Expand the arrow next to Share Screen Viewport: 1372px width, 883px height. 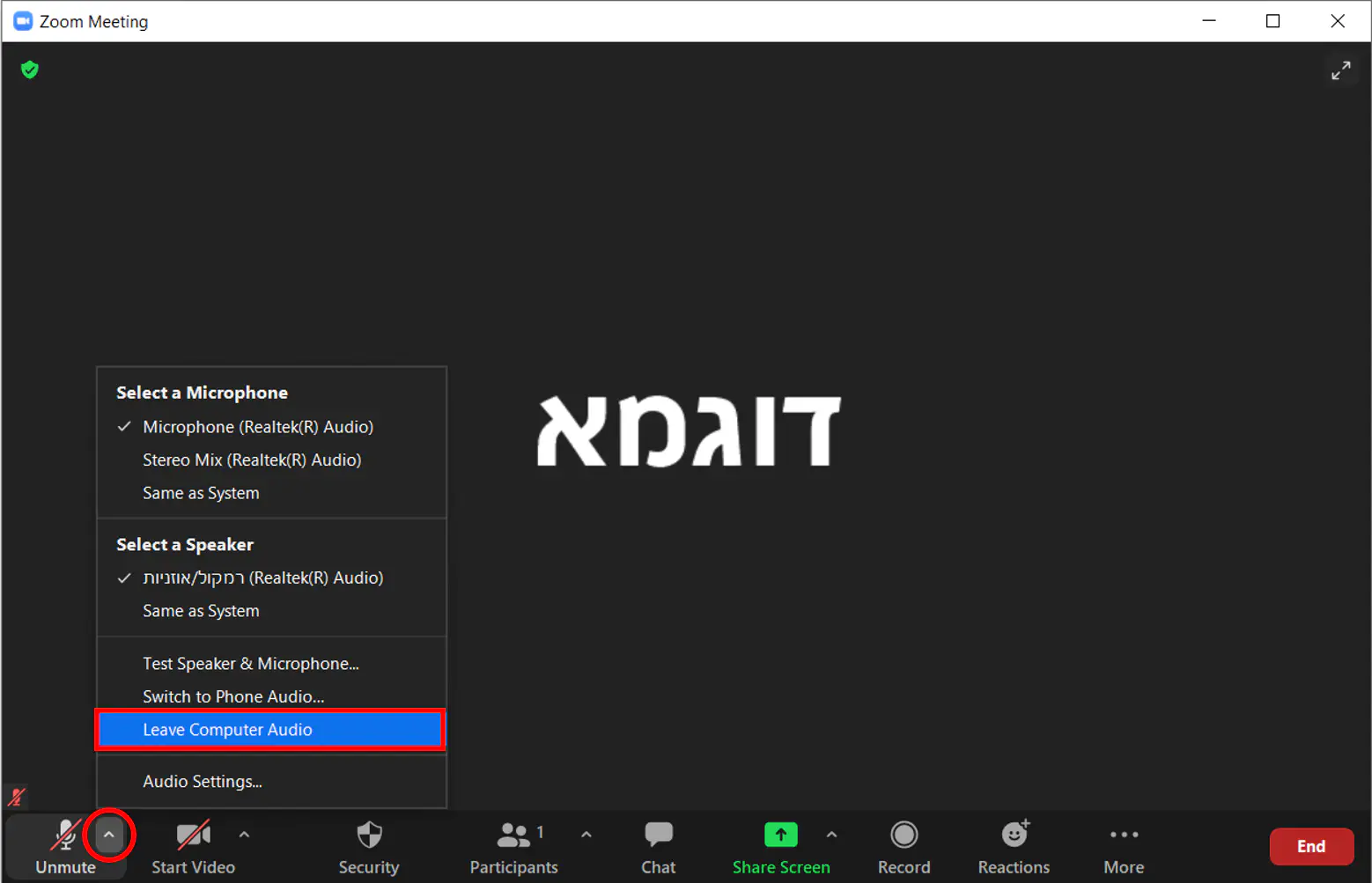831,835
